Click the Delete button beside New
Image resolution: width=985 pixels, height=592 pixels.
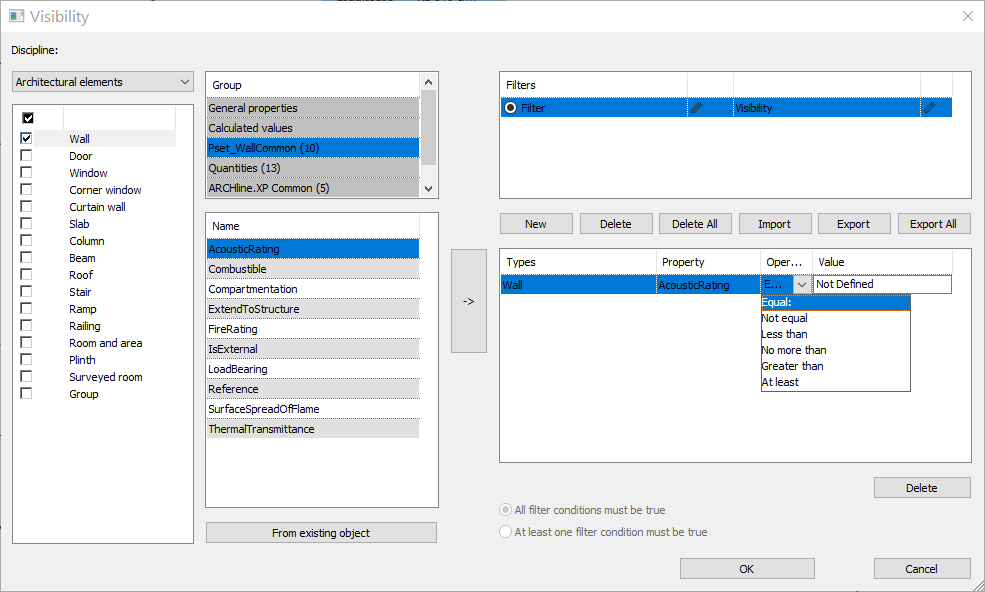616,224
